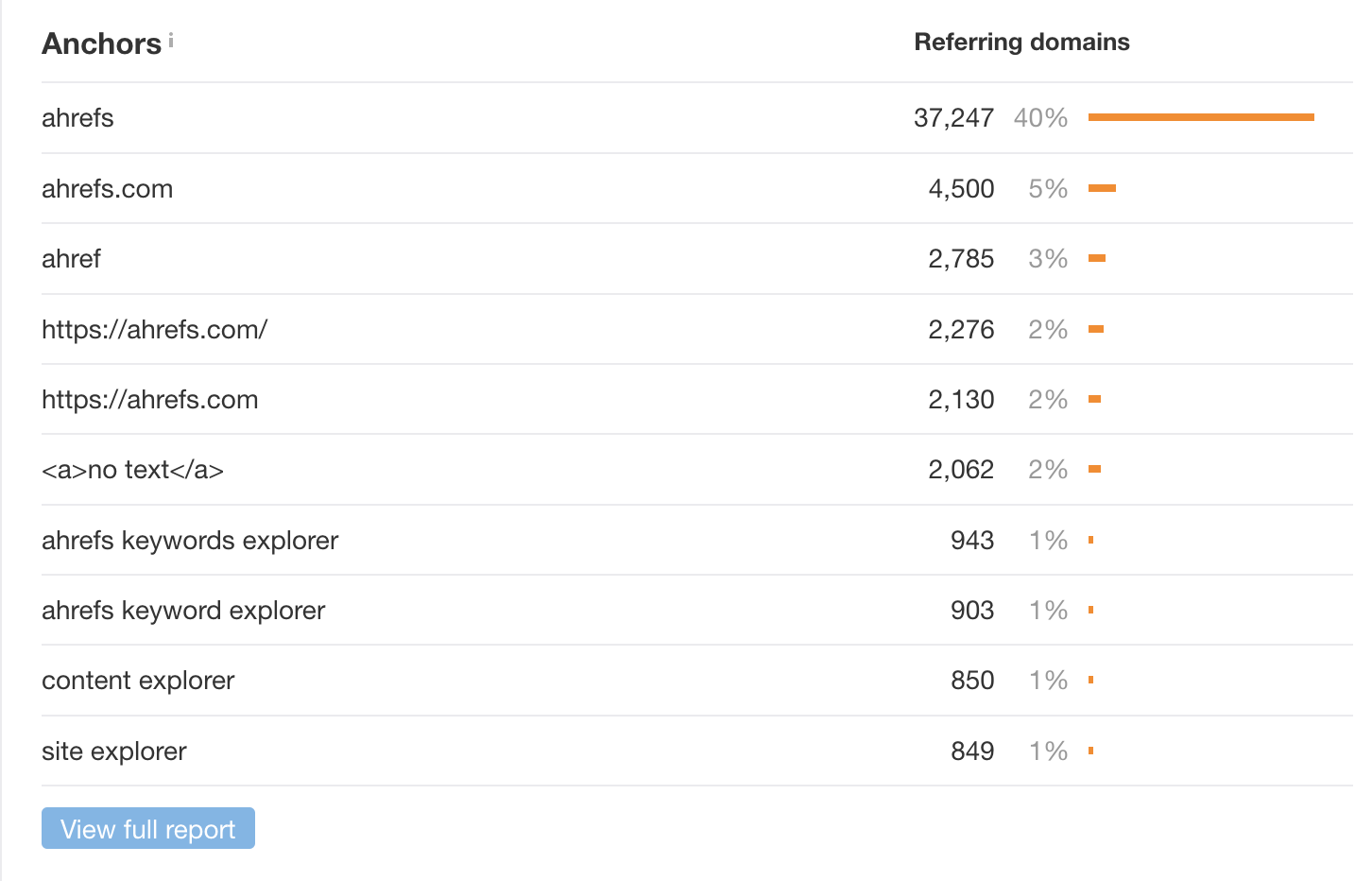The width and height of the screenshot is (1372, 881).
Task: Open the ahrefs anchor text row
Action: (77, 117)
